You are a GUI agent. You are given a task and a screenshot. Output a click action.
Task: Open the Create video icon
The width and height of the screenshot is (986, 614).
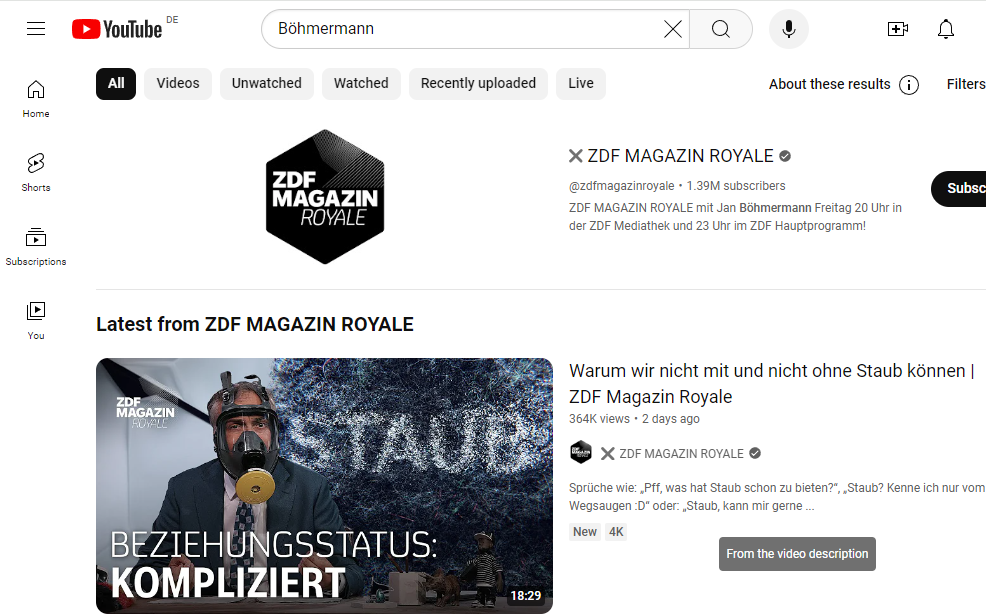tap(897, 29)
